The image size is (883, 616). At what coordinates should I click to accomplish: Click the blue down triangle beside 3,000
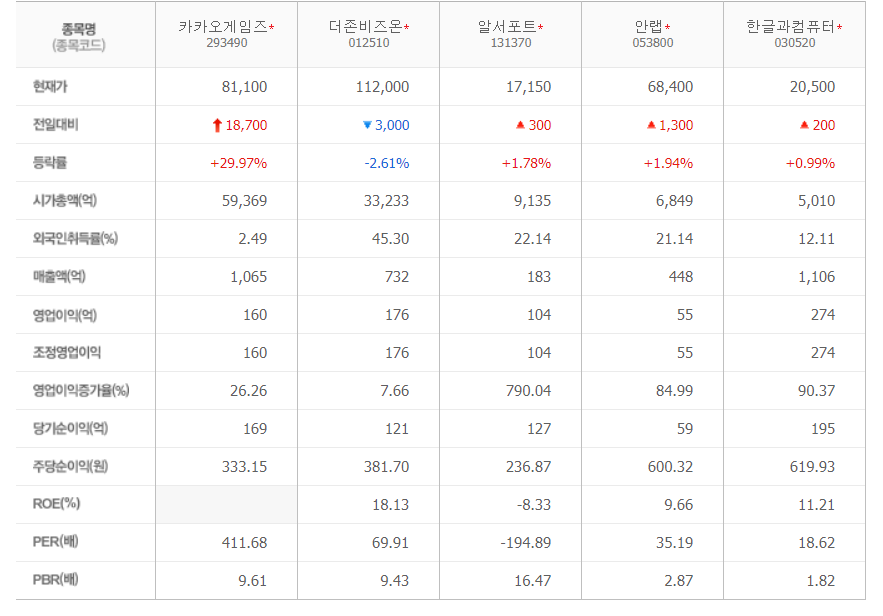click(x=367, y=125)
